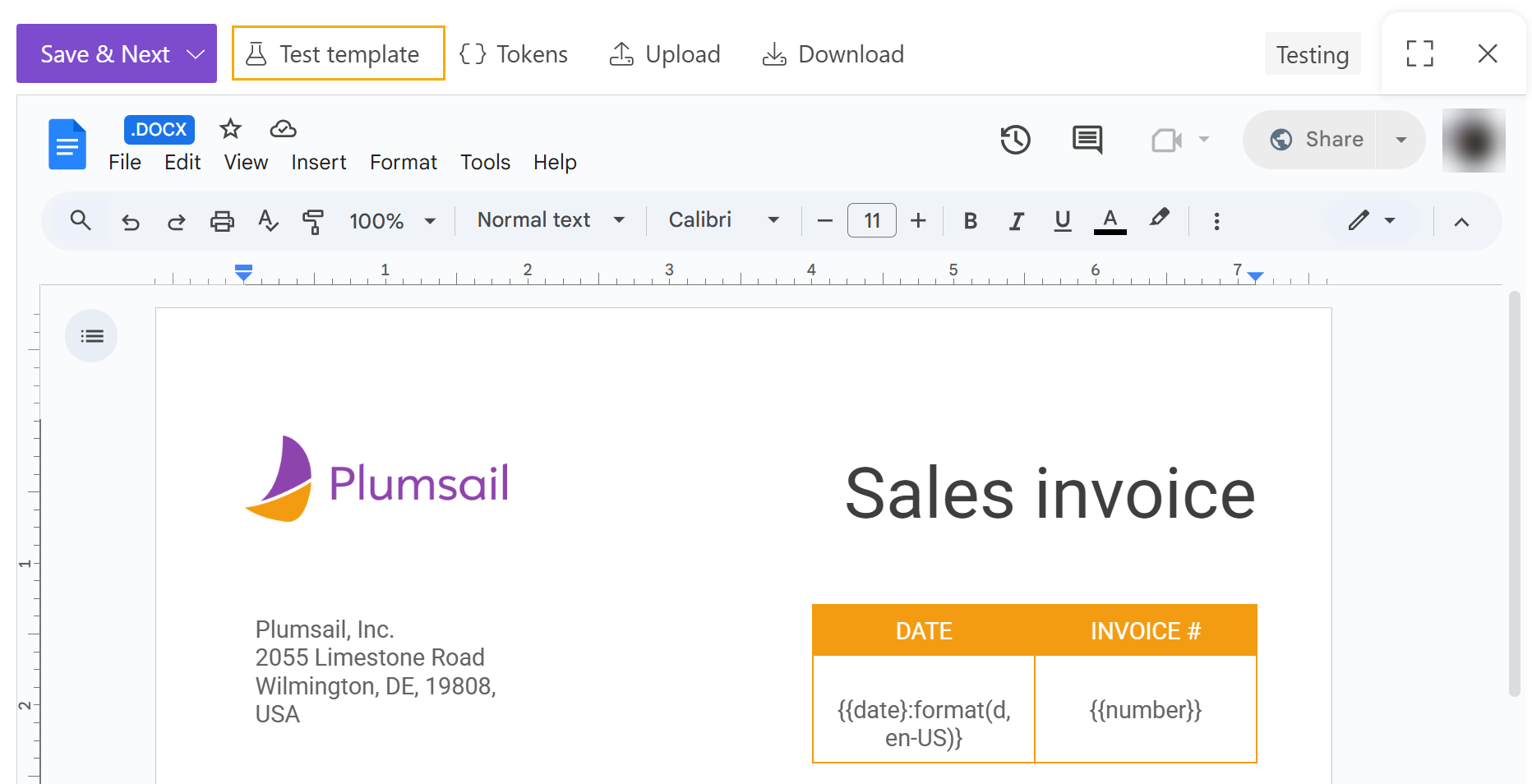Click the .DOCX file format badge
The image size is (1532, 784).
[x=159, y=129]
